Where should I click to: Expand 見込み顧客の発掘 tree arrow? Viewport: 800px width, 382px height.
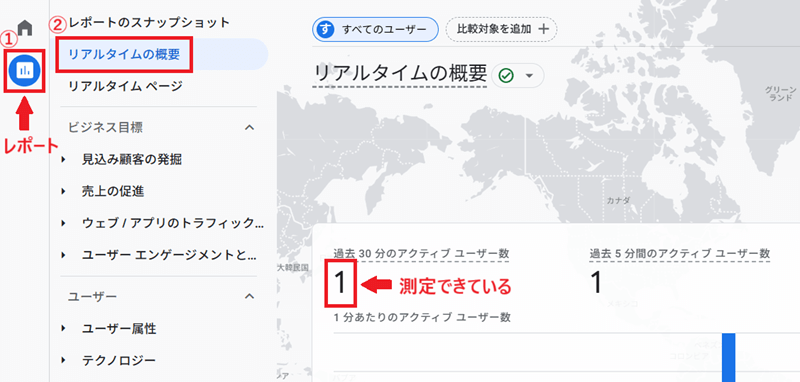tap(64, 160)
